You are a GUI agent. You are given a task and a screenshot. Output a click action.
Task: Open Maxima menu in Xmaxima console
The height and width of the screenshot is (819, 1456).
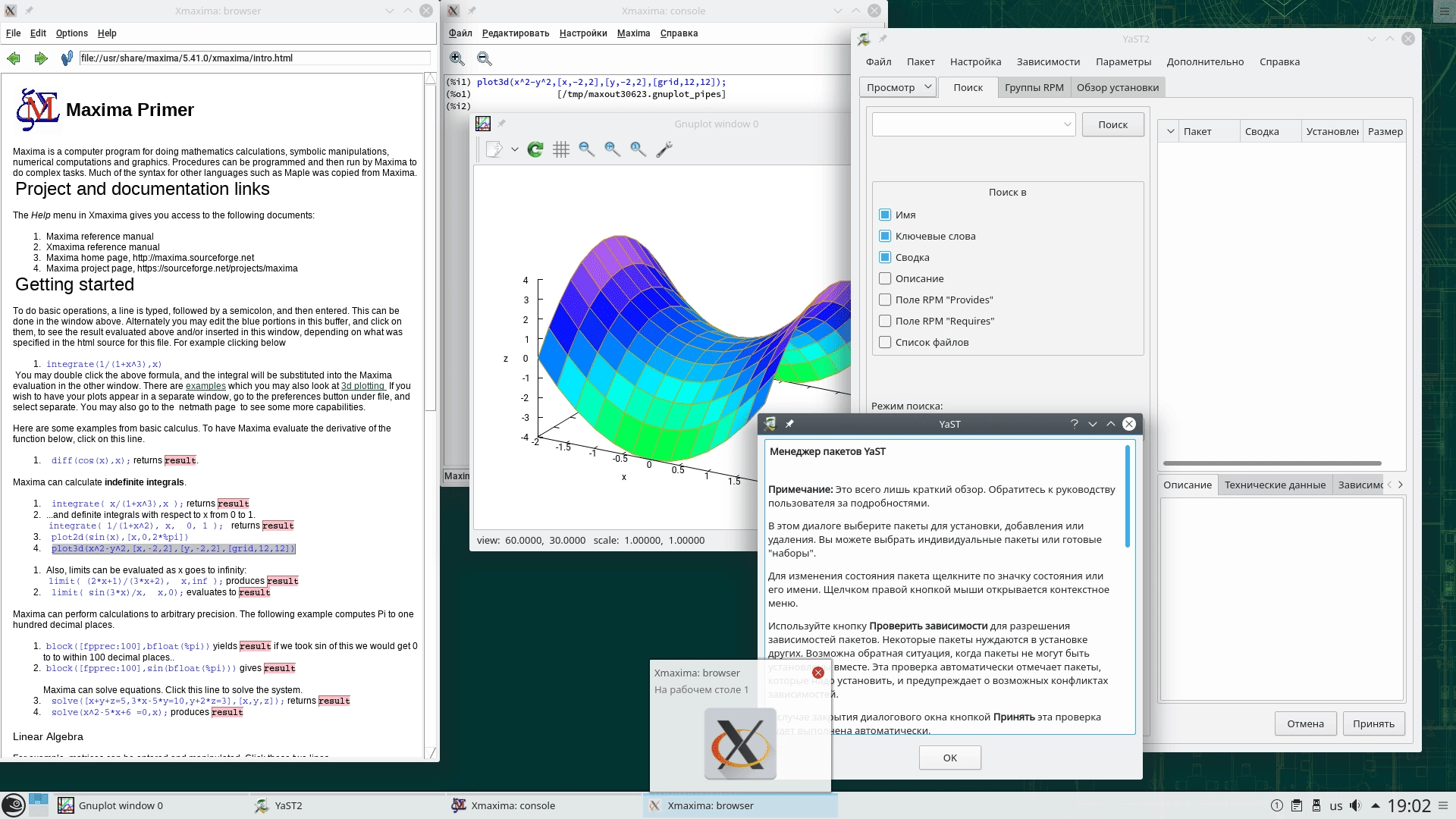click(x=633, y=33)
